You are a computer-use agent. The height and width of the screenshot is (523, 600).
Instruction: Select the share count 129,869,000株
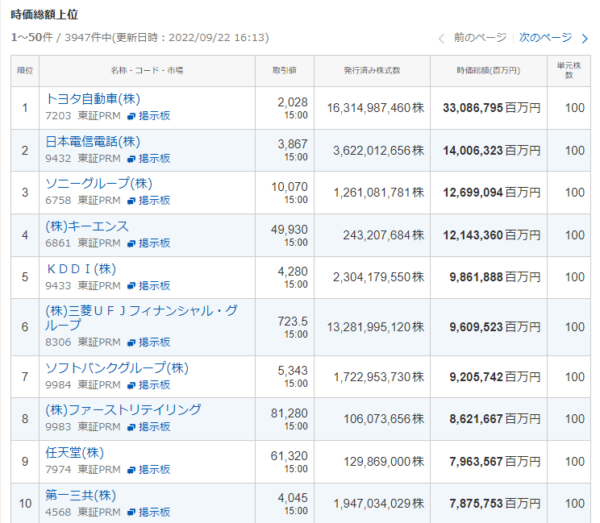coord(384,462)
